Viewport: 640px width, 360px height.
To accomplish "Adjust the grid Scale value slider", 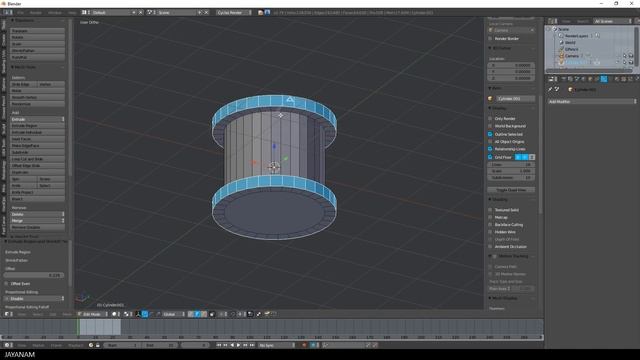I will pyautogui.click(x=511, y=171).
